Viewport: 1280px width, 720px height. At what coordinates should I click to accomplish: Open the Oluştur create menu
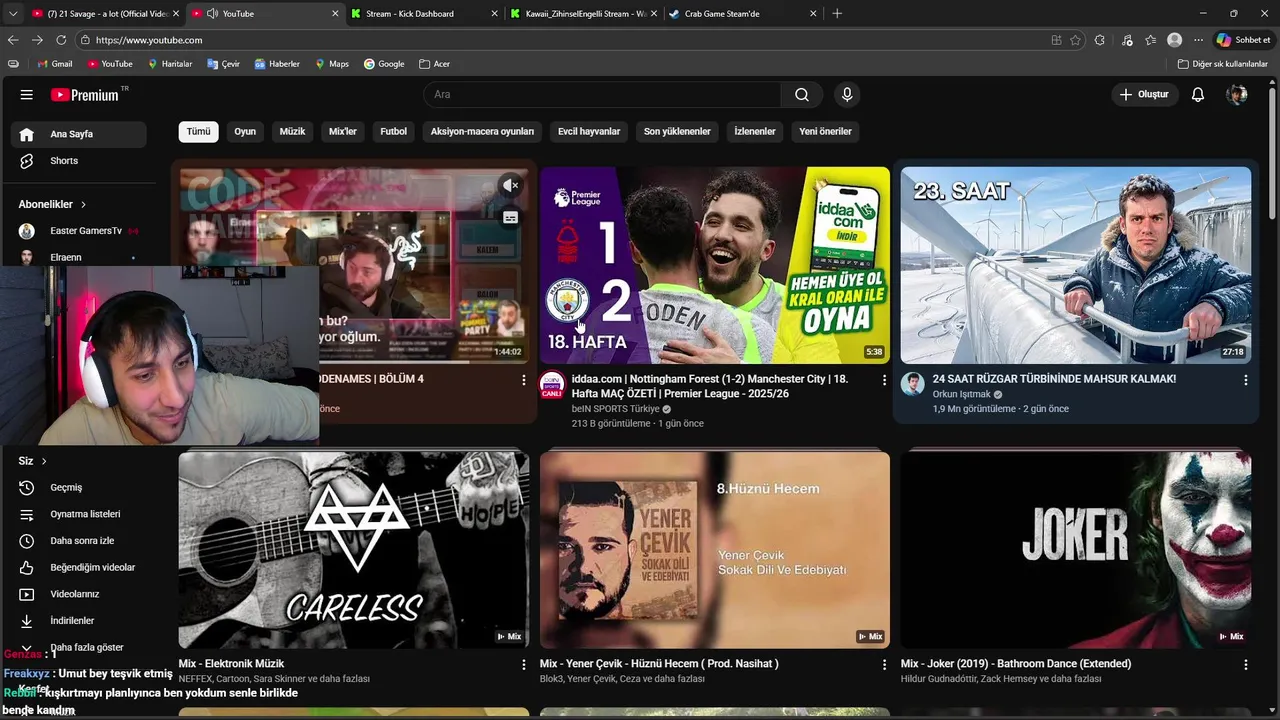pyautogui.click(x=1145, y=95)
